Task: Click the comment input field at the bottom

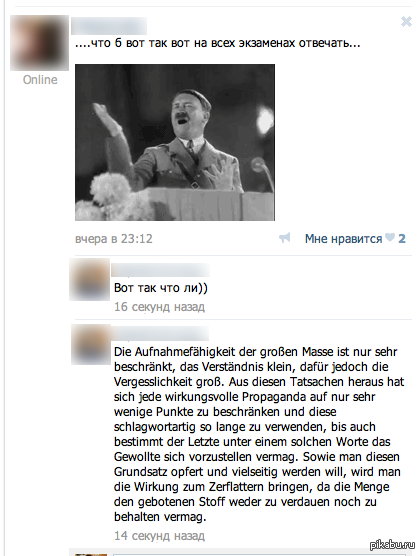Action: click(x=259, y=554)
